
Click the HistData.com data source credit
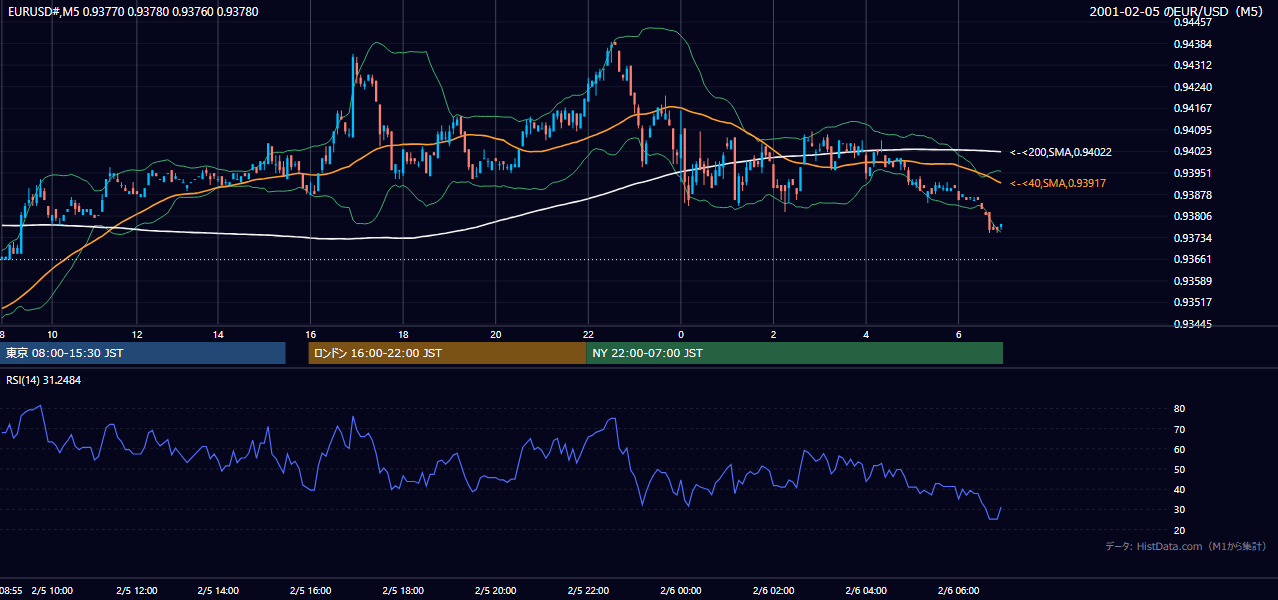(x=1186, y=546)
